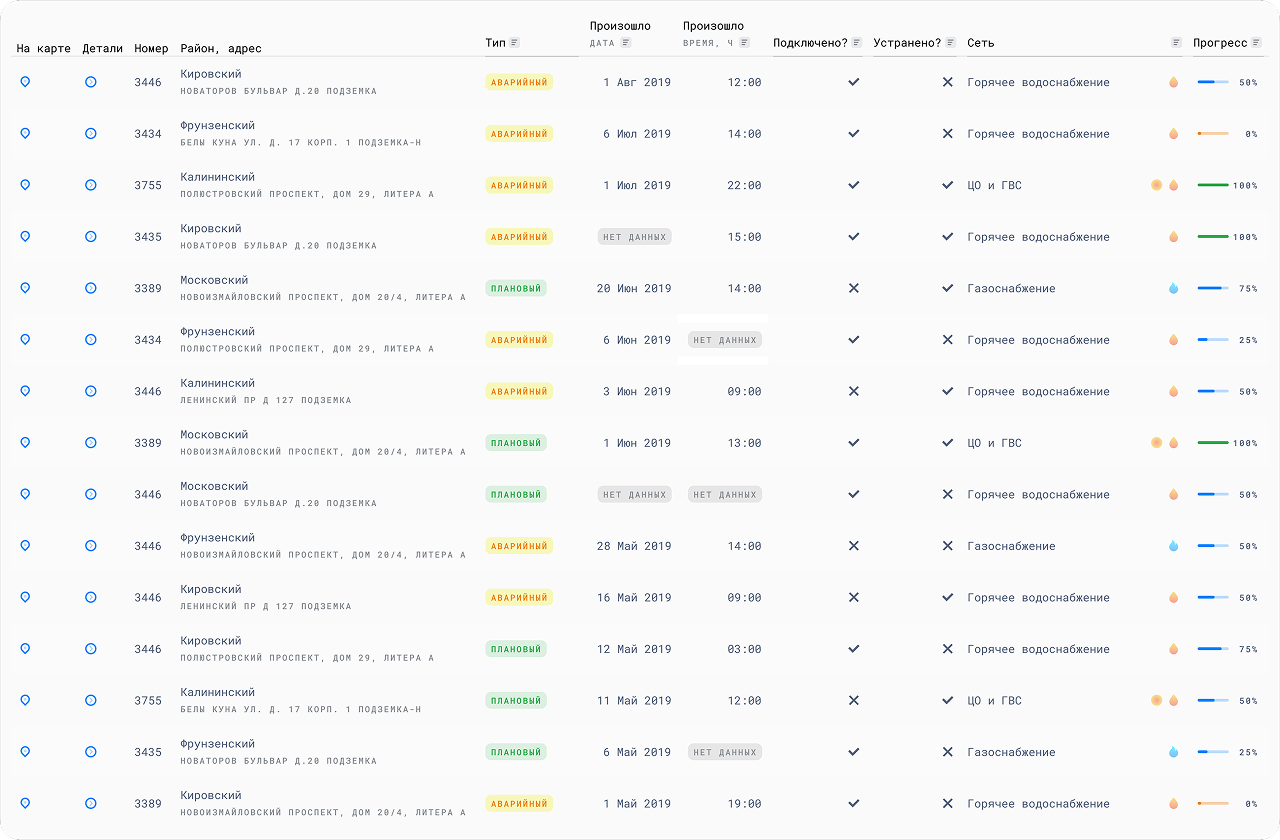Click the map pin on the bottom 3389 row
Image resolution: width=1280 pixels, height=840 pixels.
click(x=25, y=803)
